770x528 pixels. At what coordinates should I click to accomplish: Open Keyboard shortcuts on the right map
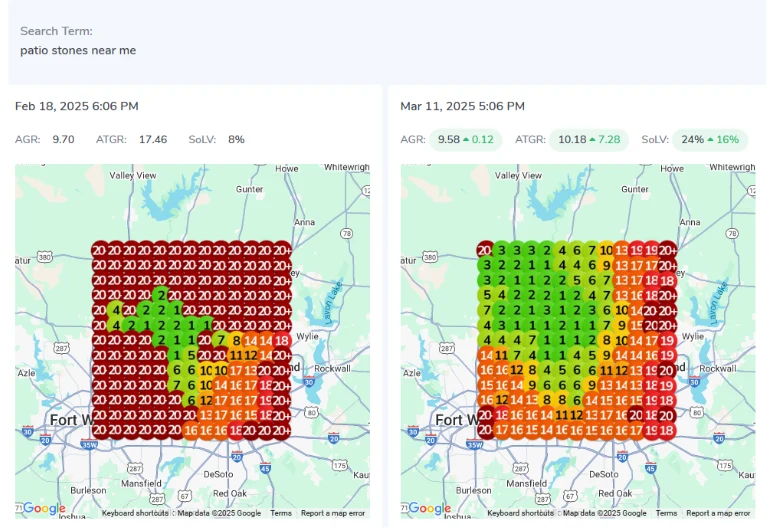(520, 513)
